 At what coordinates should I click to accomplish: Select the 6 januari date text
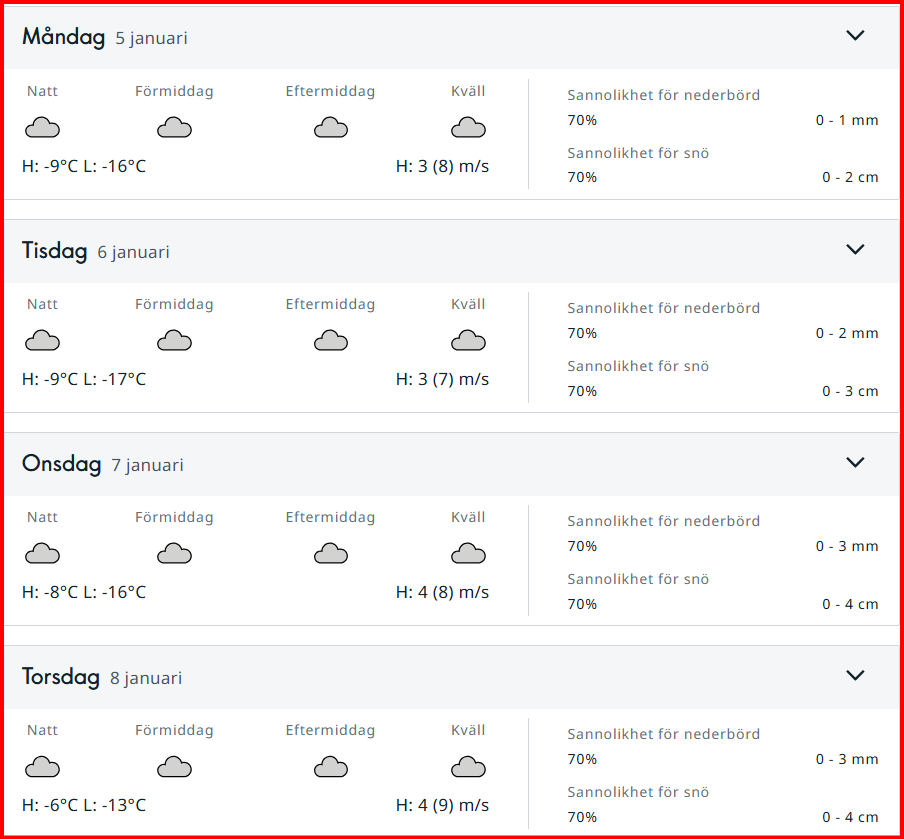[x=134, y=252]
